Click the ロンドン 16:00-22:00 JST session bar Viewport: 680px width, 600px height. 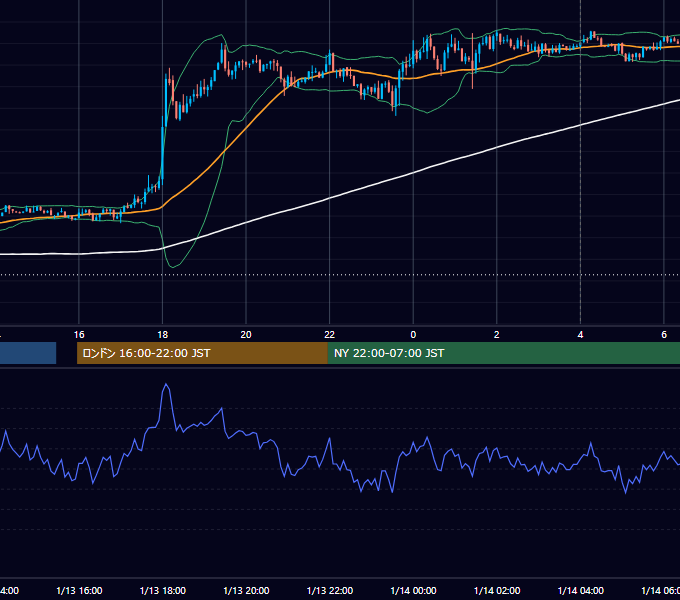pyautogui.click(x=202, y=353)
